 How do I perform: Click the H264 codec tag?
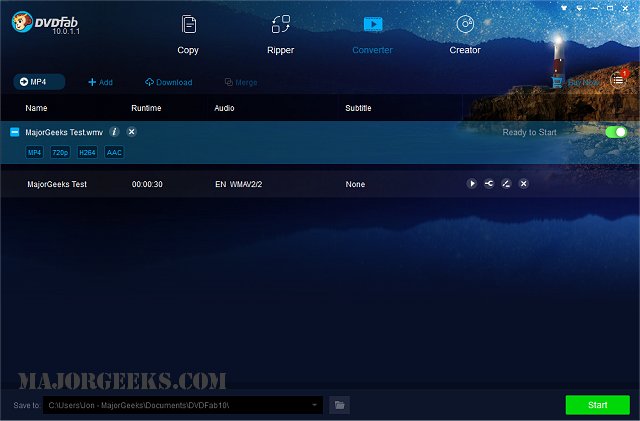click(x=87, y=152)
